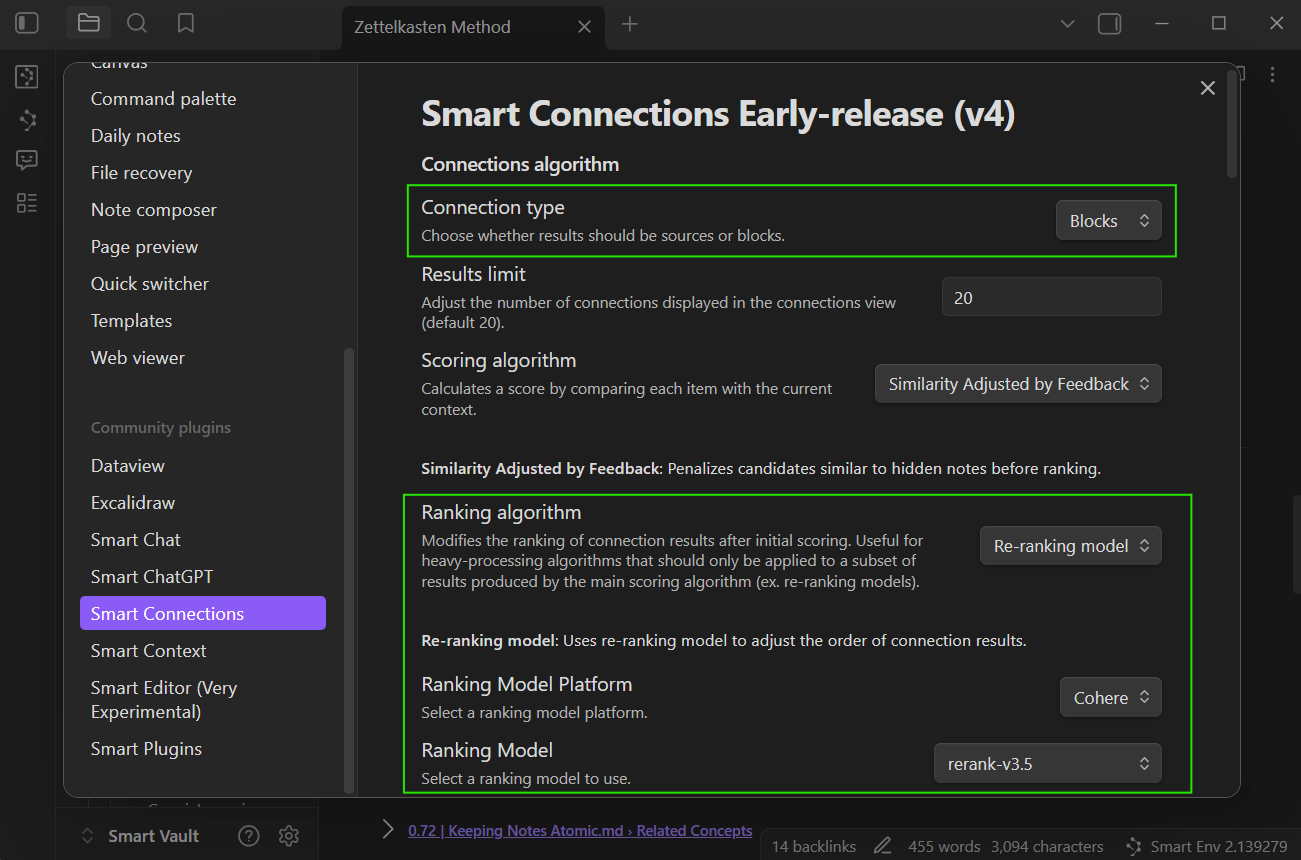This screenshot has height=860, width=1301.
Task: Open the file explorer folder icon
Action: point(88,23)
